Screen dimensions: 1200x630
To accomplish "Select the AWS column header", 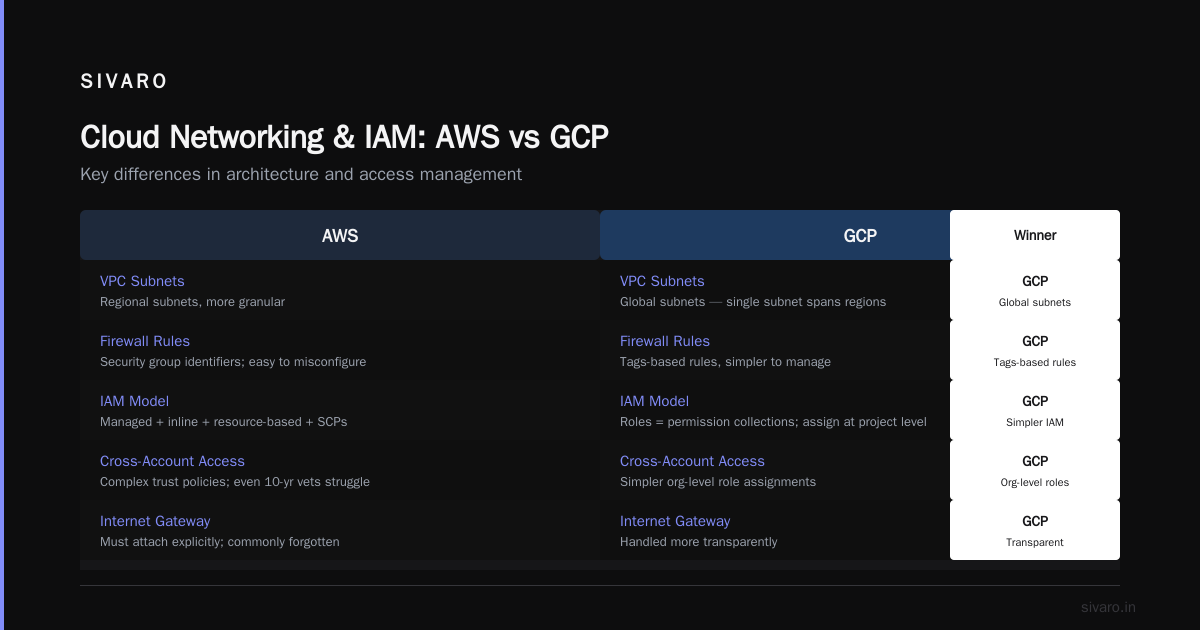I will [340, 235].
